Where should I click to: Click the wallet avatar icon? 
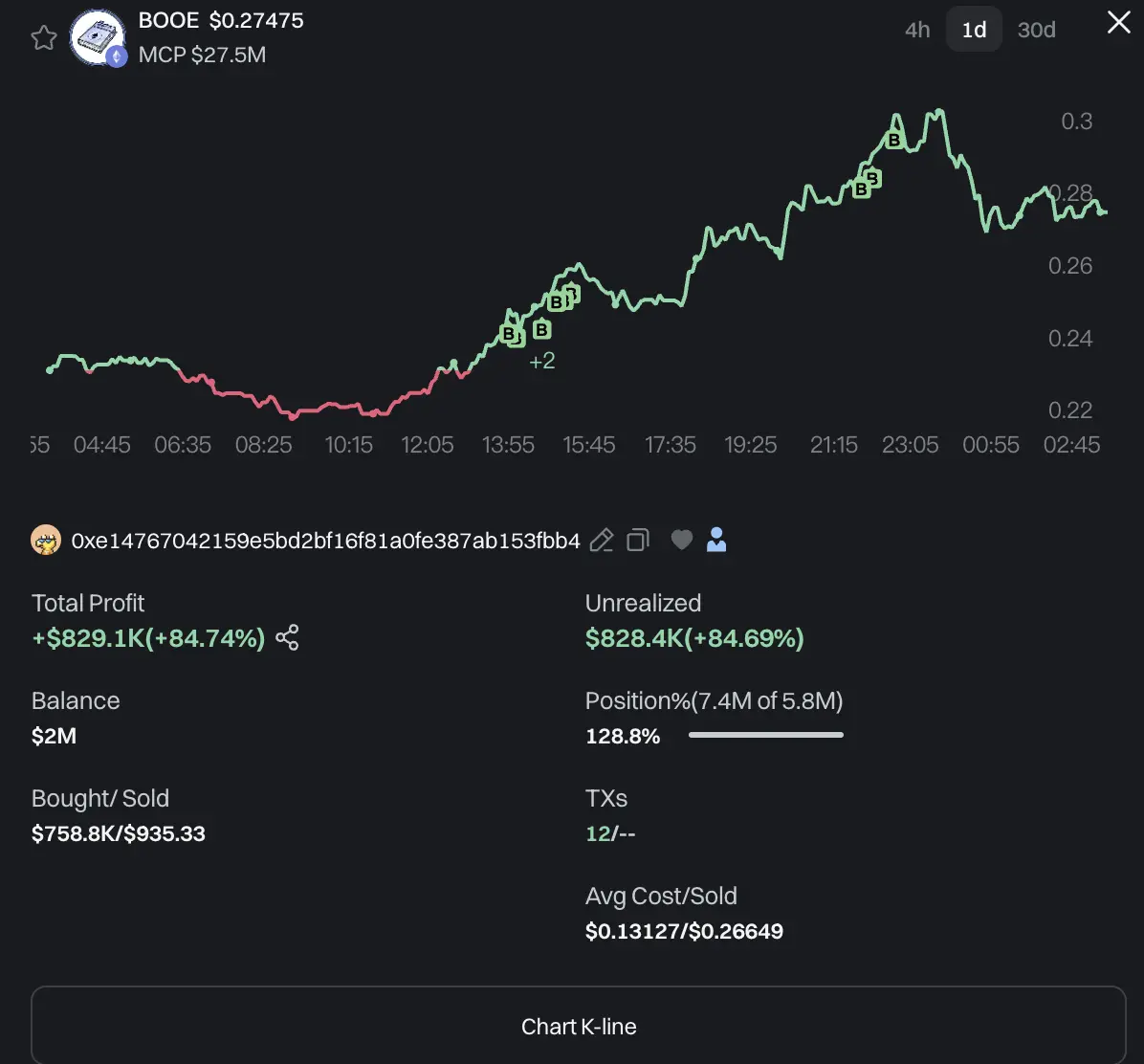pos(42,540)
